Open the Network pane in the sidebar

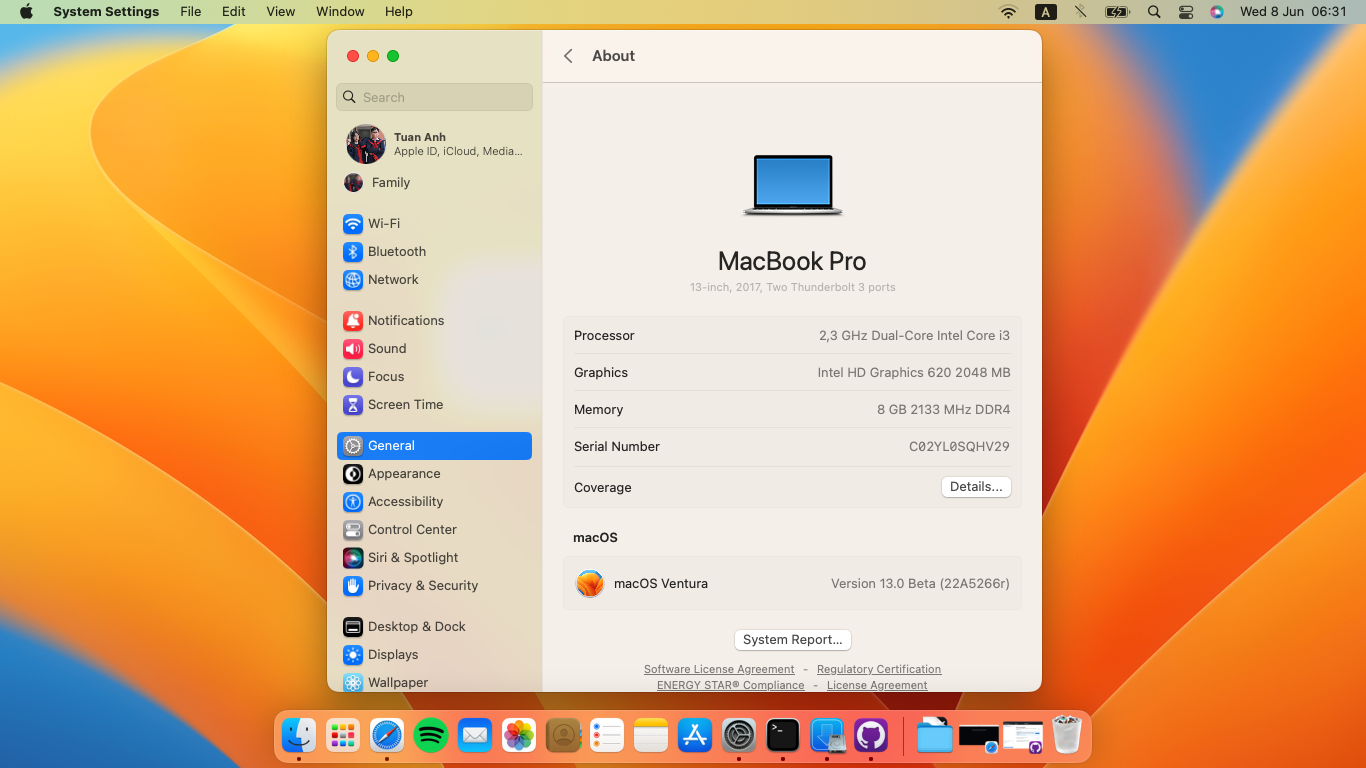click(434, 280)
